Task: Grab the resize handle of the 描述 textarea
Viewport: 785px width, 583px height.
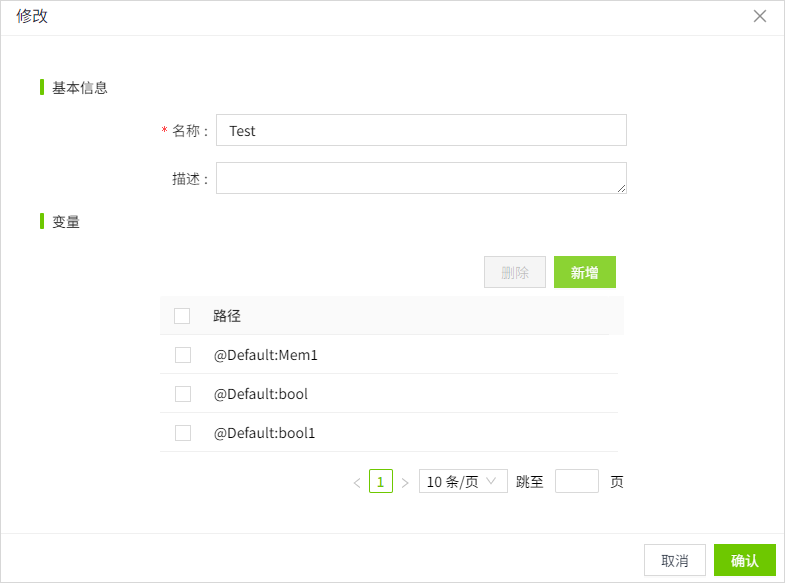Action: coord(621,188)
